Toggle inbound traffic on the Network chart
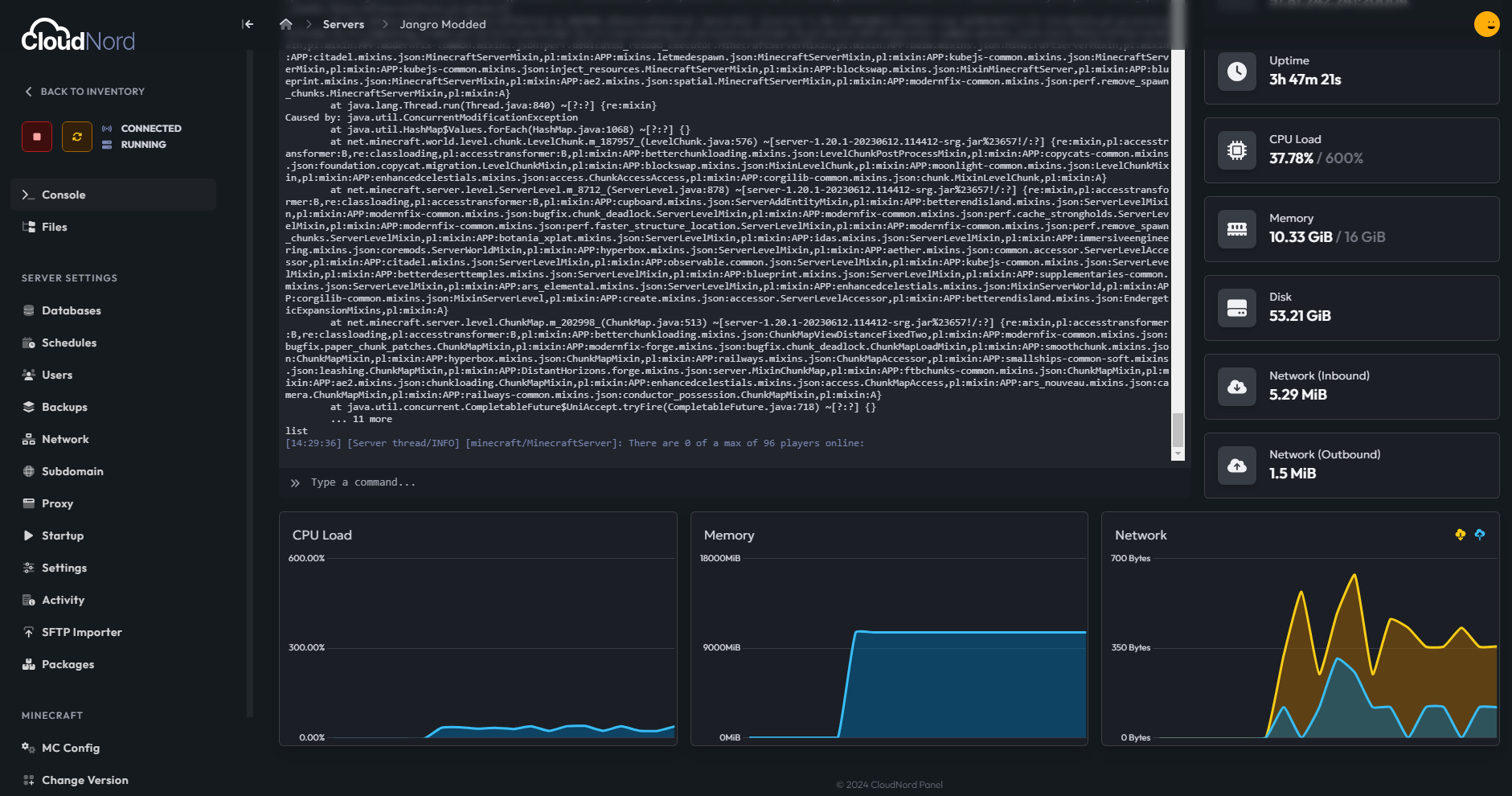Screen dimensions: 1512x796 [1461, 534]
